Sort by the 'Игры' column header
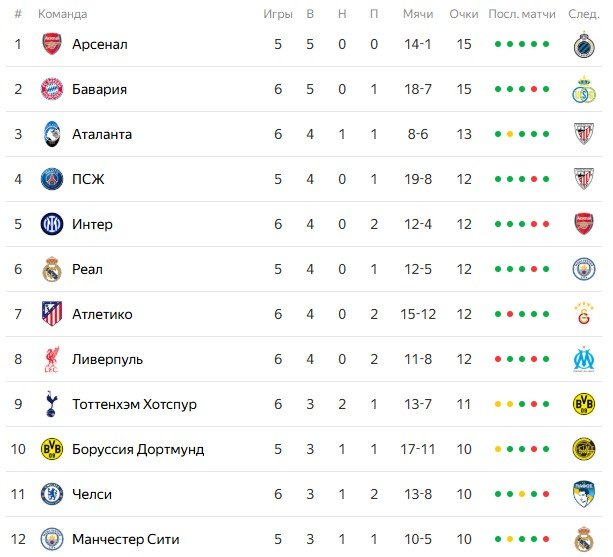 tap(278, 14)
